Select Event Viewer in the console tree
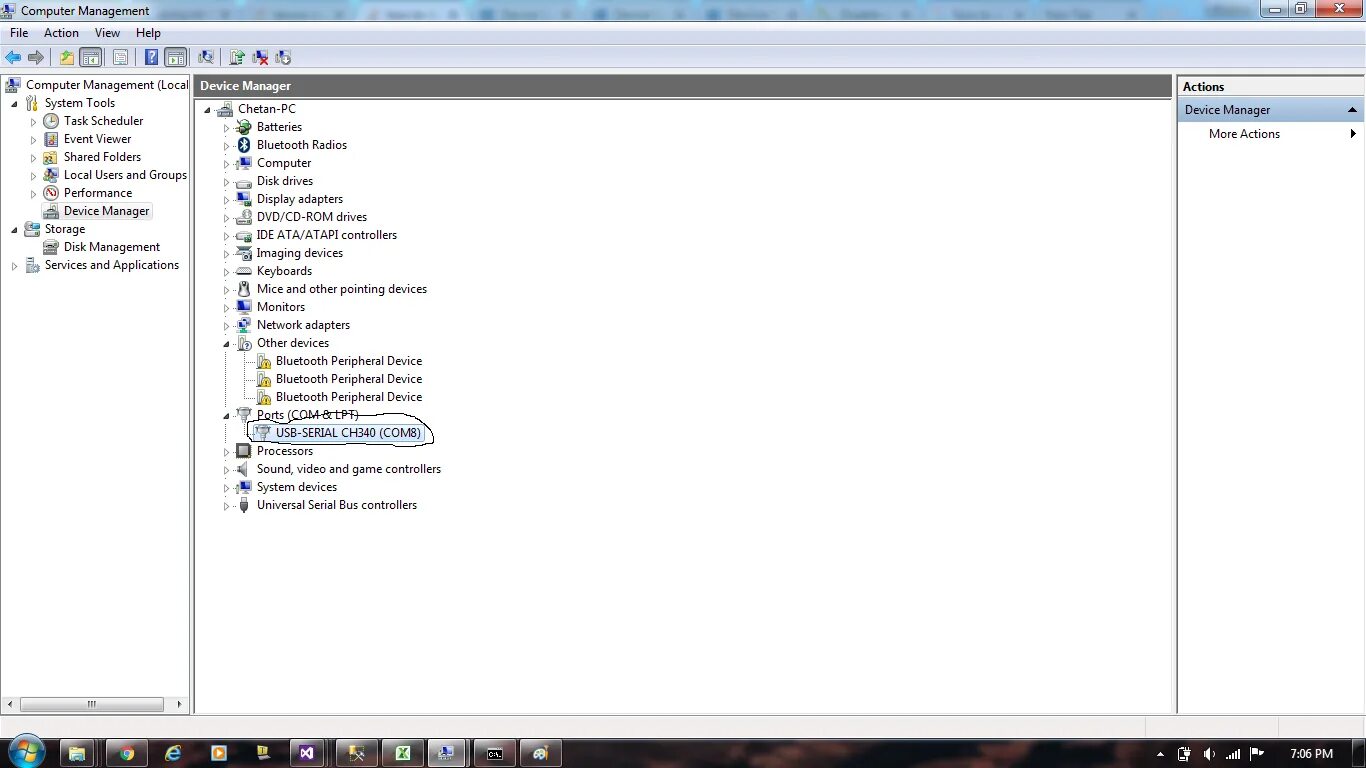Screen dimensions: 1366x768 point(97,139)
